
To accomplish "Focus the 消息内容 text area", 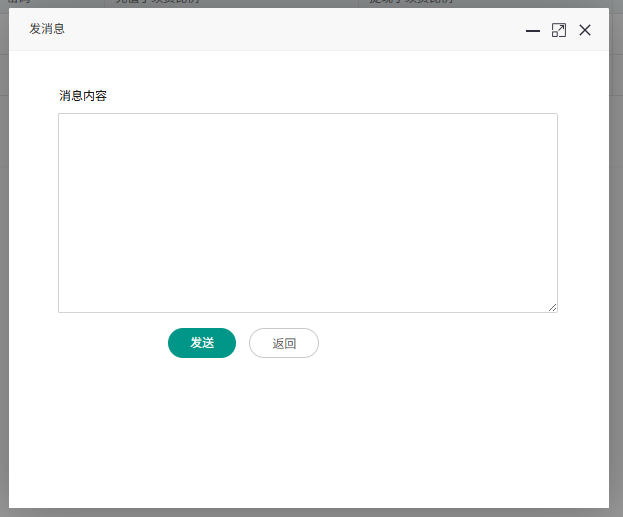I will [x=307, y=212].
